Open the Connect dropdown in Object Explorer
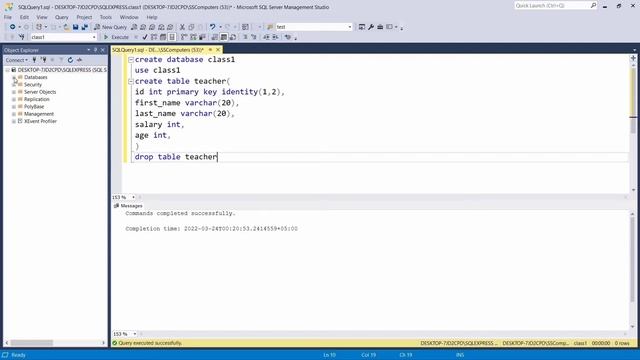This screenshot has height=360, width=640. pyautogui.click(x=16, y=60)
